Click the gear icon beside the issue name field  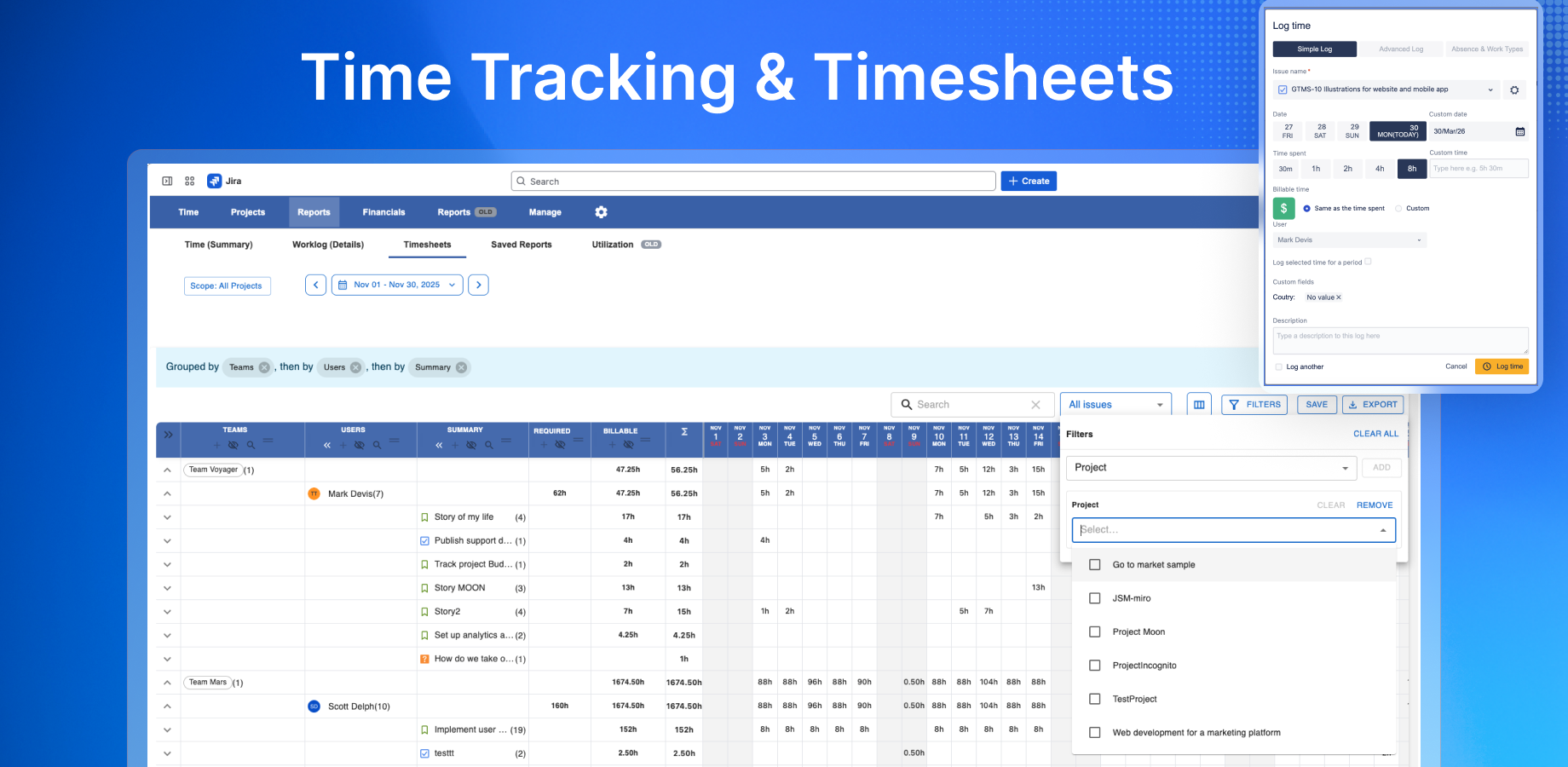(x=1514, y=89)
